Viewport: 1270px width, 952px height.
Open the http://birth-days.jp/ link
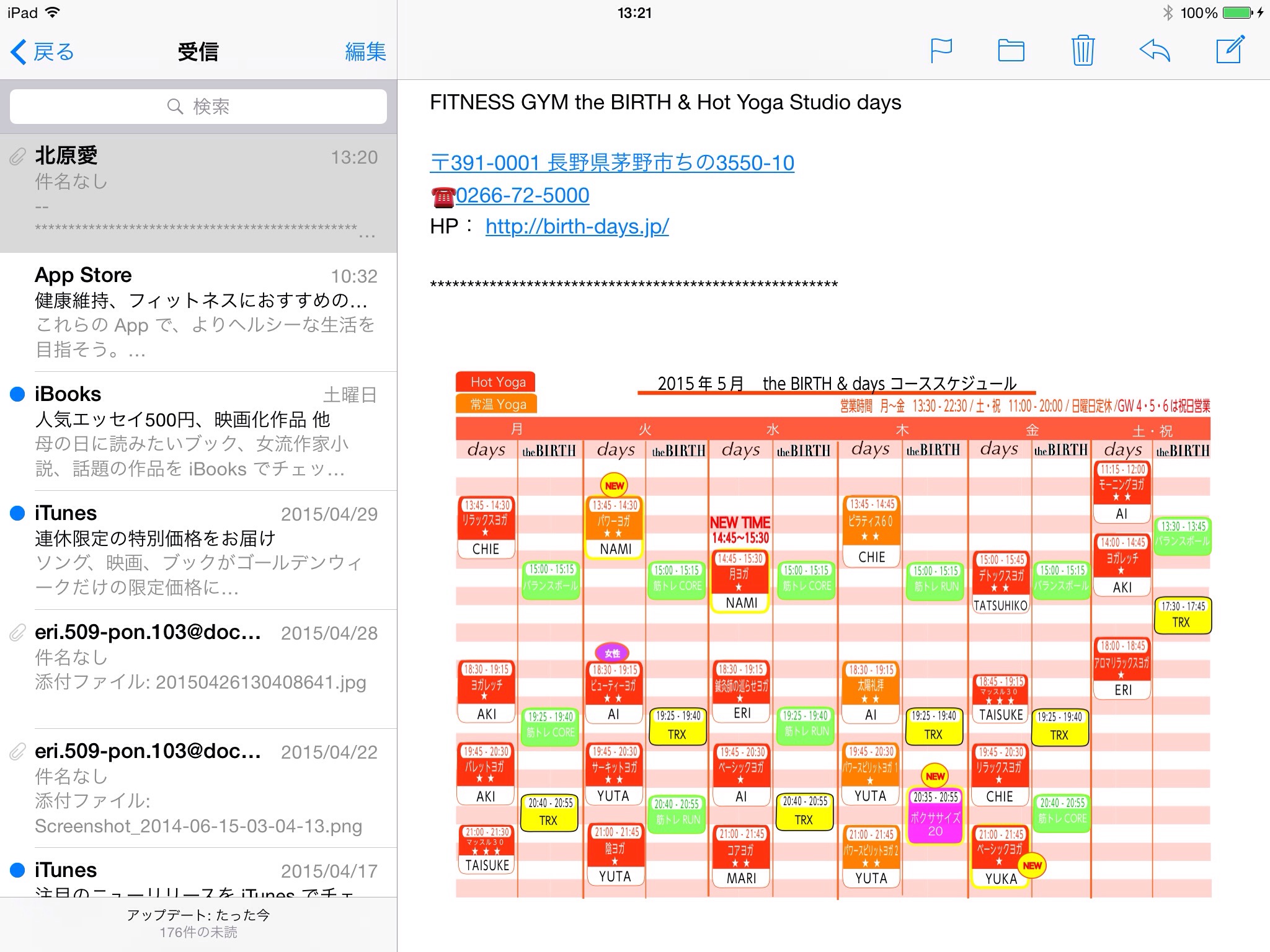point(577,226)
